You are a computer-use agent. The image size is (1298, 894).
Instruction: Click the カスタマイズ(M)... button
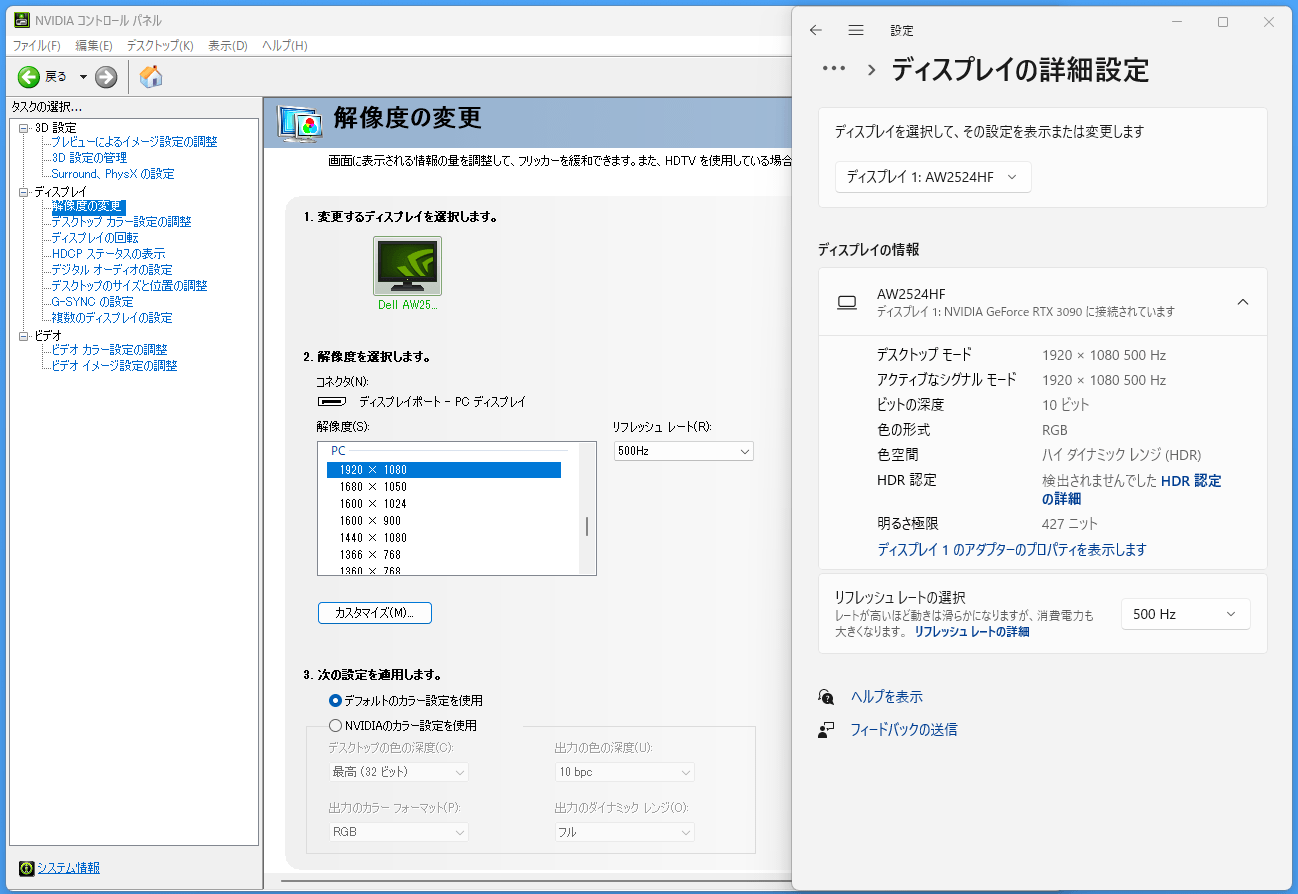click(x=375, y=613)
